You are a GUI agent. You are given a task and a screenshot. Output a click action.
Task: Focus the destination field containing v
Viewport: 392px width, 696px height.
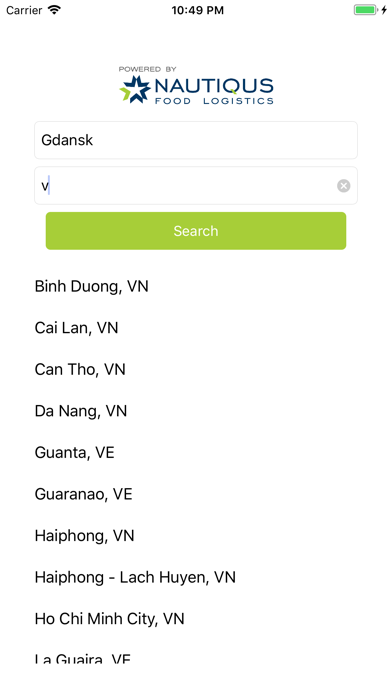[196, 186]
